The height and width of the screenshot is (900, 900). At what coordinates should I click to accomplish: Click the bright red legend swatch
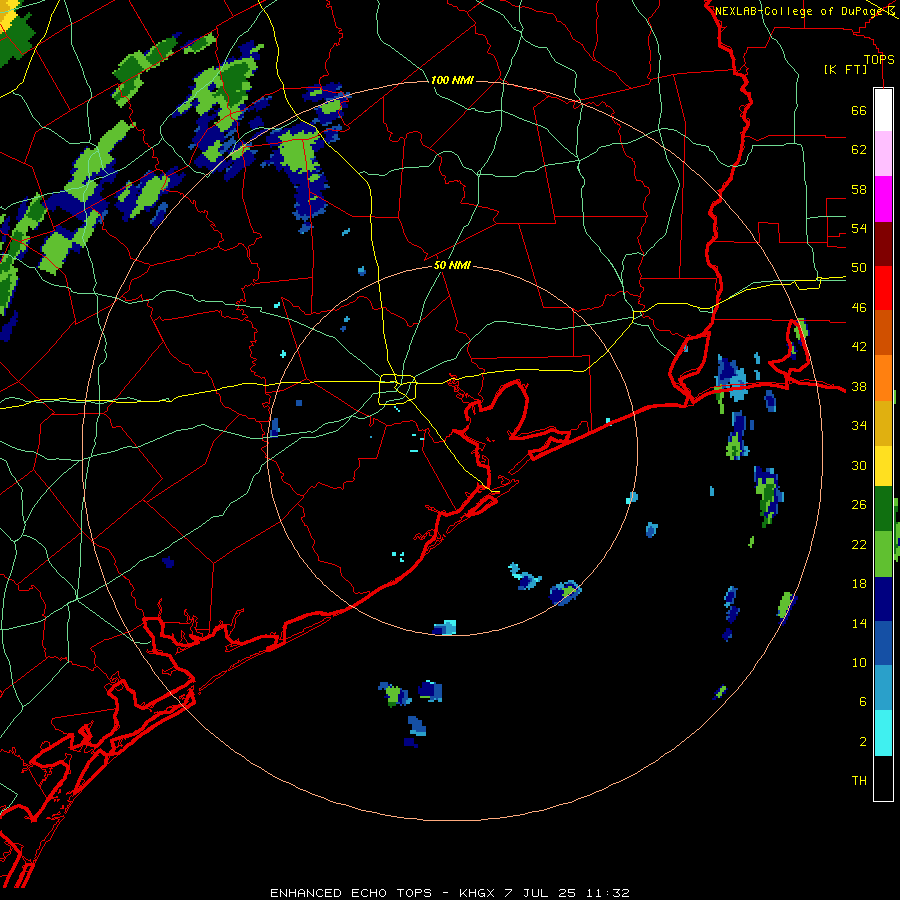point(883,288)
